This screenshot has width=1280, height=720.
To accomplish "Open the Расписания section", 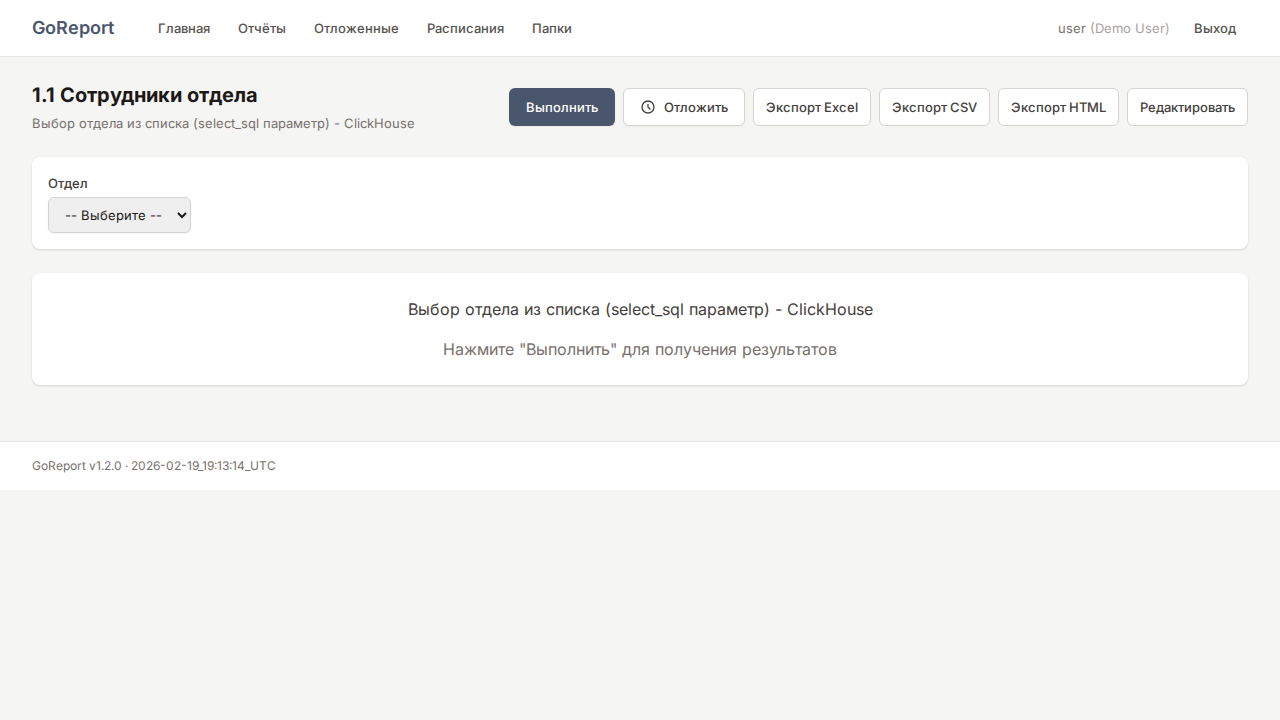I will (465, 28).
